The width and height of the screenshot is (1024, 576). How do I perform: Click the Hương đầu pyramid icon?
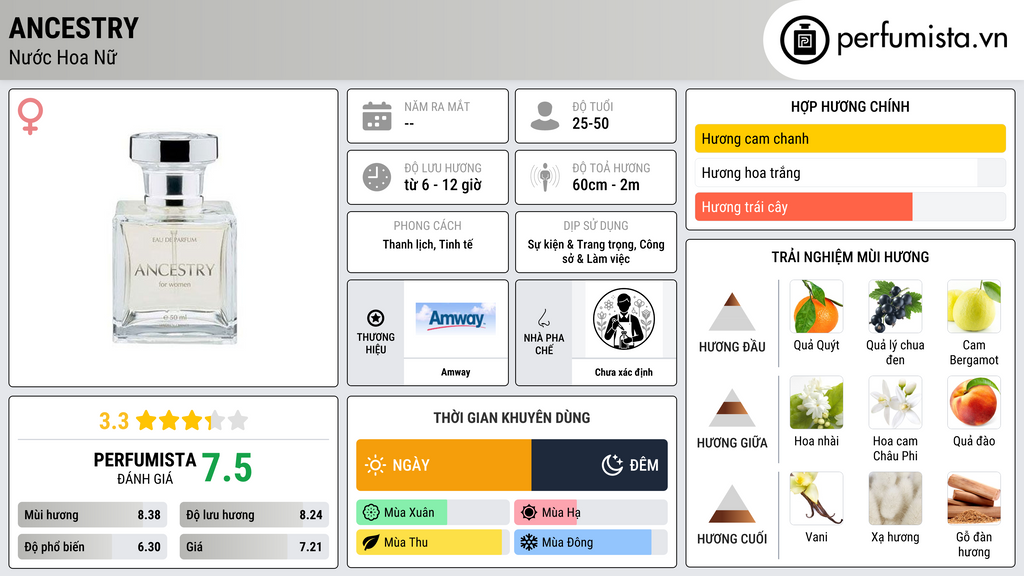(x=731, y=312)
